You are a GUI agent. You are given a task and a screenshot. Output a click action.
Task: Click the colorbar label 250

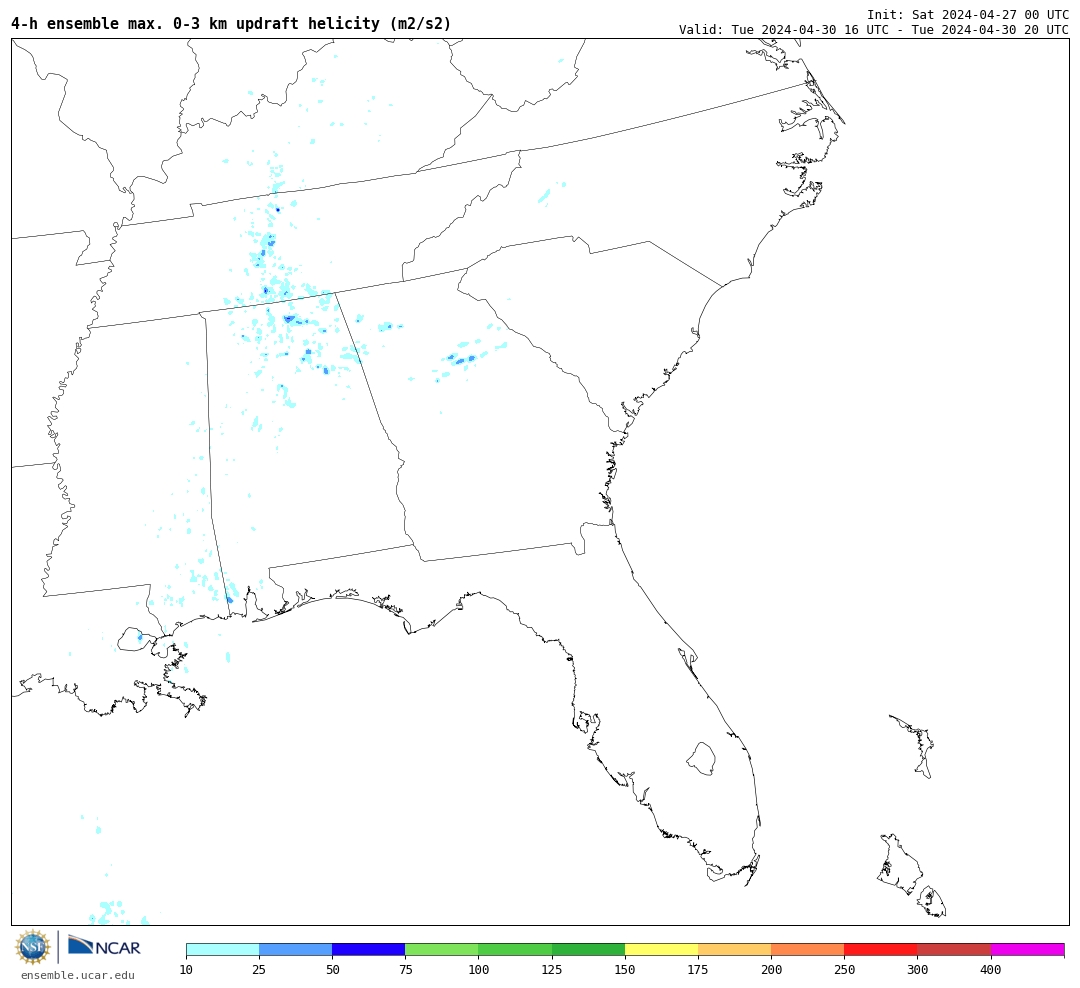(844, 970)
